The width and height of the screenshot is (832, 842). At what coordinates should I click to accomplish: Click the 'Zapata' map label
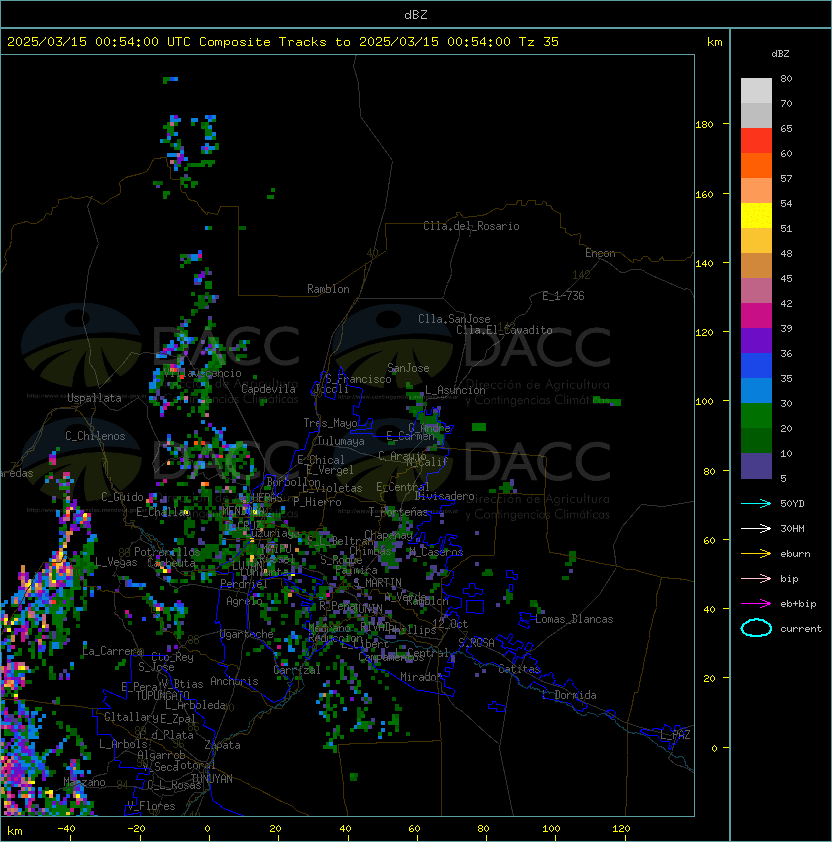pos(222,745)
